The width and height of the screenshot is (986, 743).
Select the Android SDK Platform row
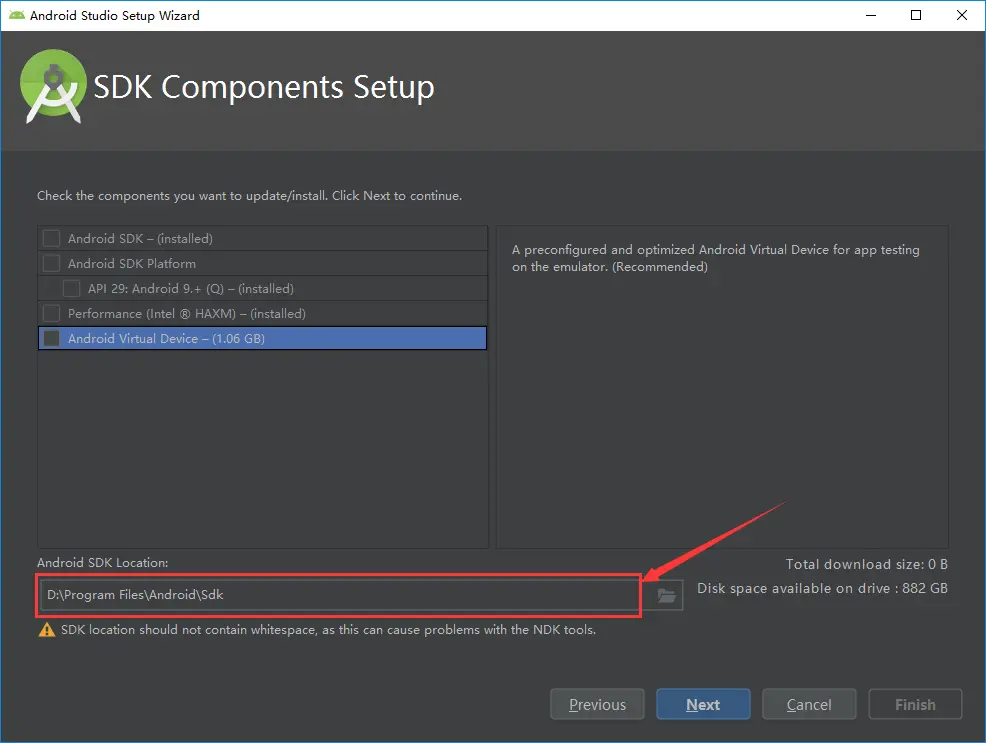pos(262,263)
